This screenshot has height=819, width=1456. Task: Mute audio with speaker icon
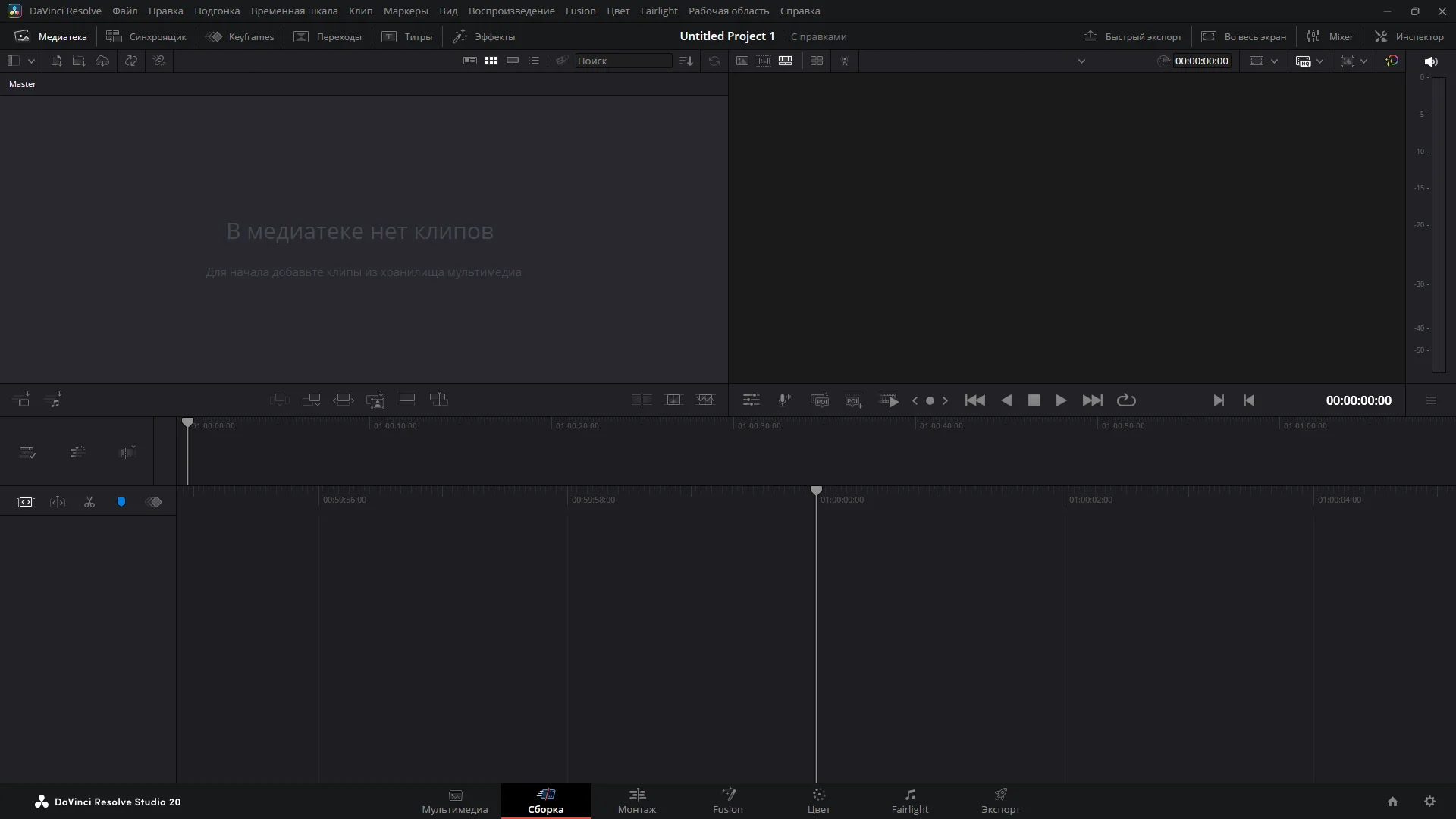pyautogui.click(x=1431, y=61)
